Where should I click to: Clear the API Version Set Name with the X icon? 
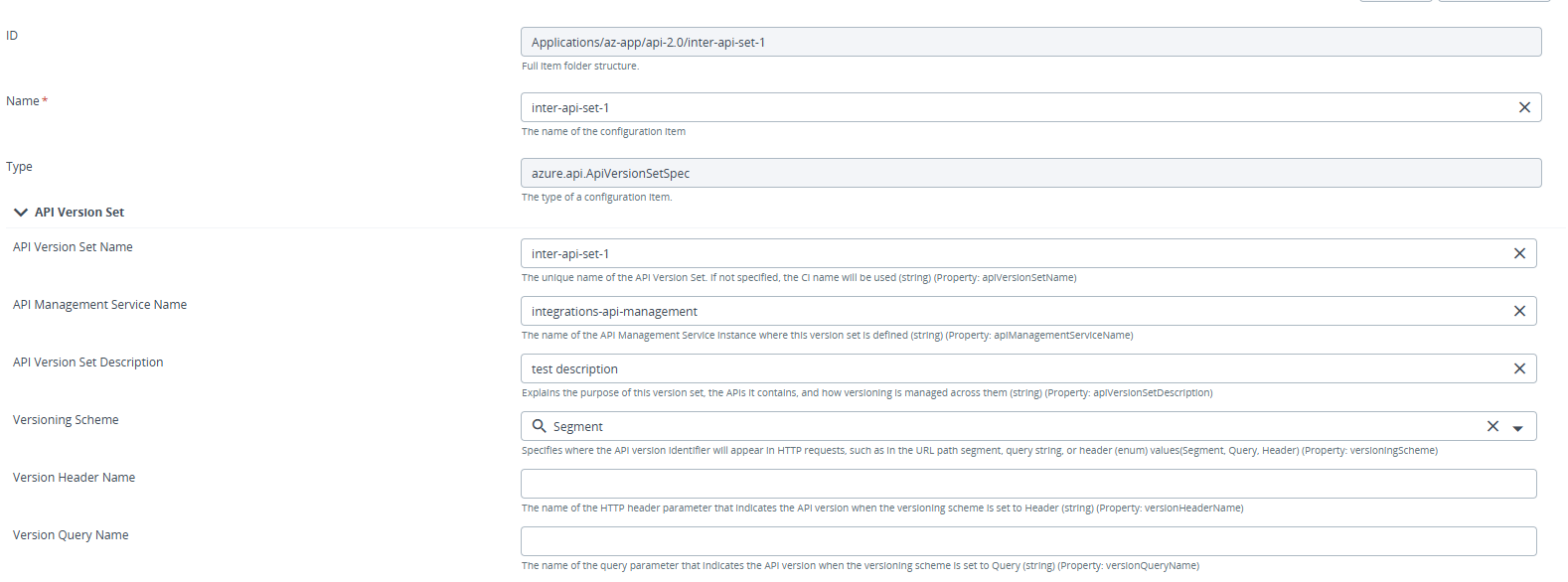click(1519, 253)
